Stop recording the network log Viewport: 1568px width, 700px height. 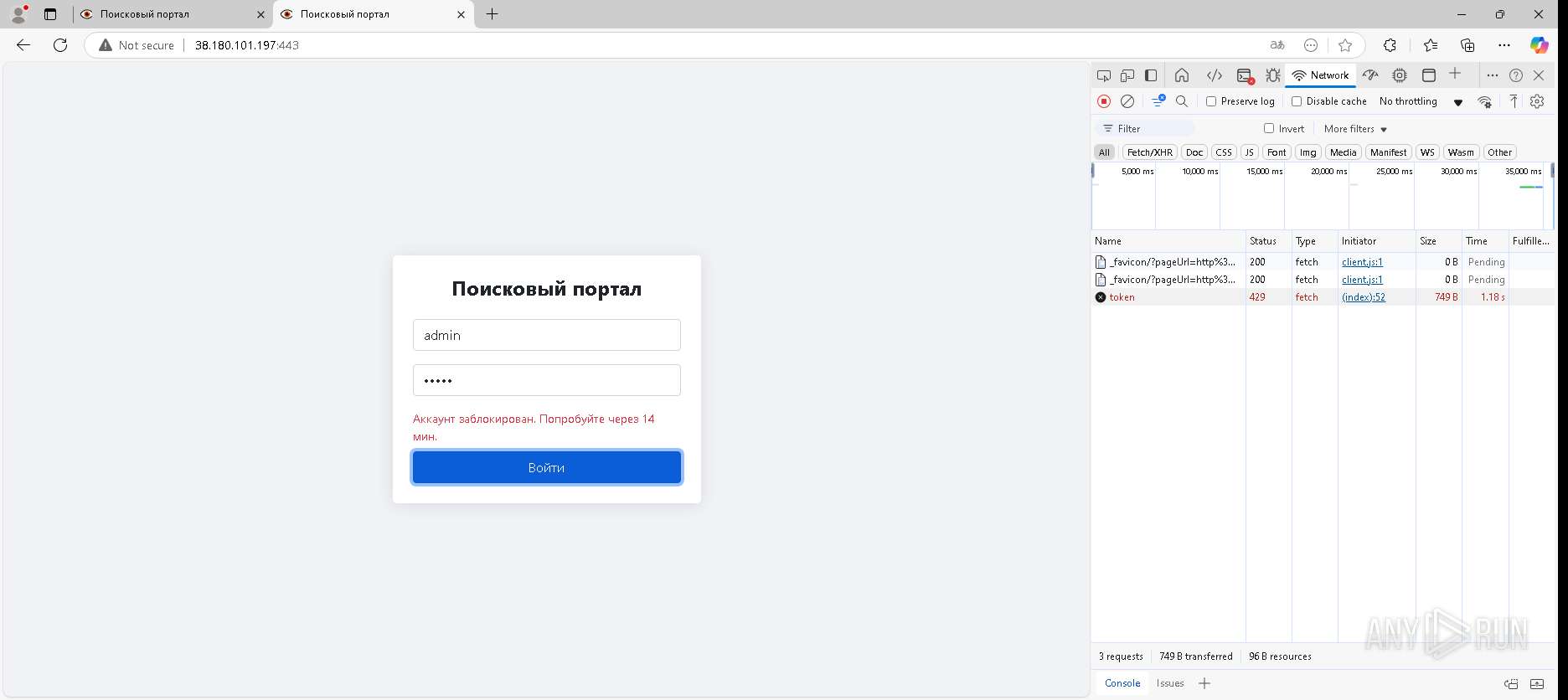click(1104, 101)
